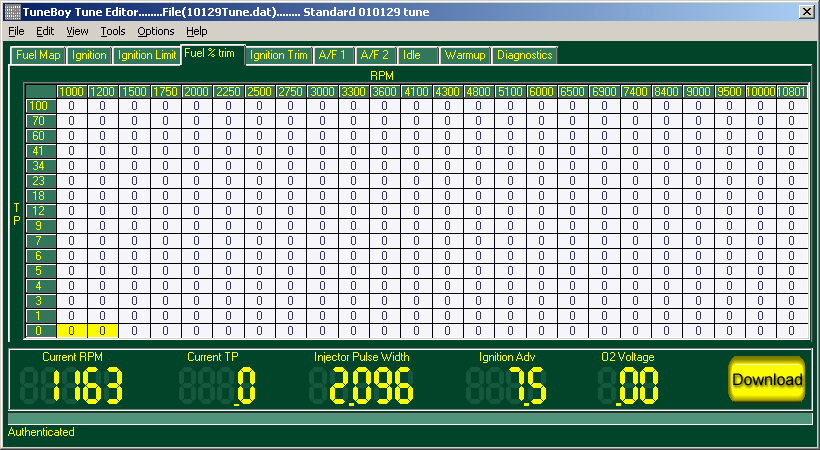Viewport: 820px width, 450px height.
Task: Click the Current RPM 1163 readout
Action: coord(72,386)
